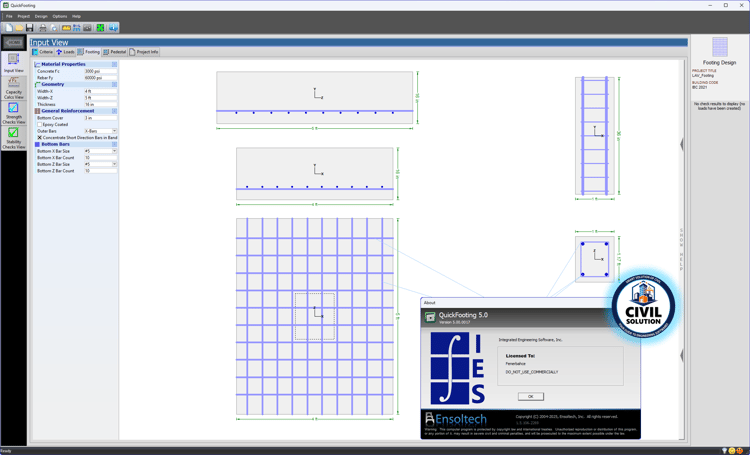Switch to the Loads tab
Screen dimensions: 750x455
tap(66, 52)
